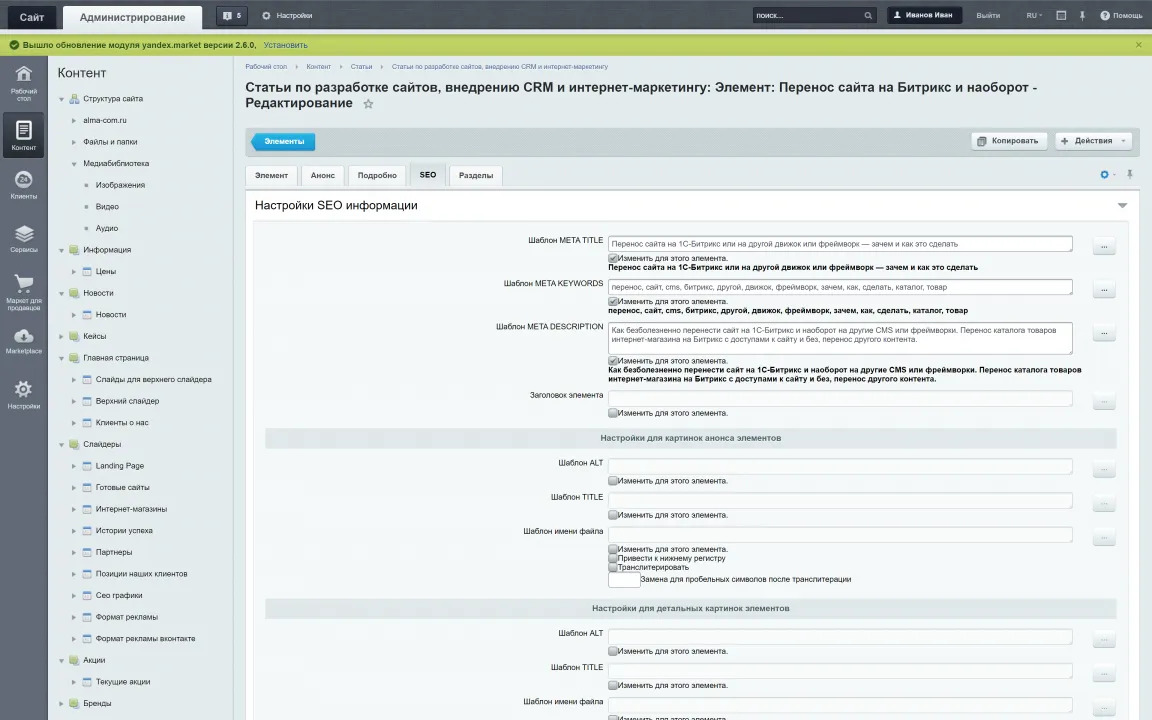1152x720 pixels.
Task: Open the Сервисы sidebar icon
Action: point(24,239)
